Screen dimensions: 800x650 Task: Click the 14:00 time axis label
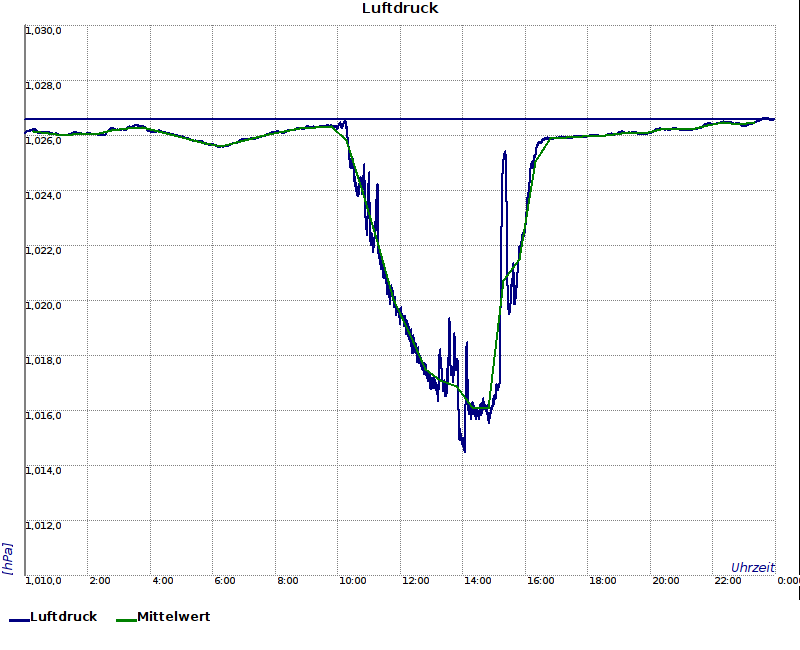[x=478, y=581]
